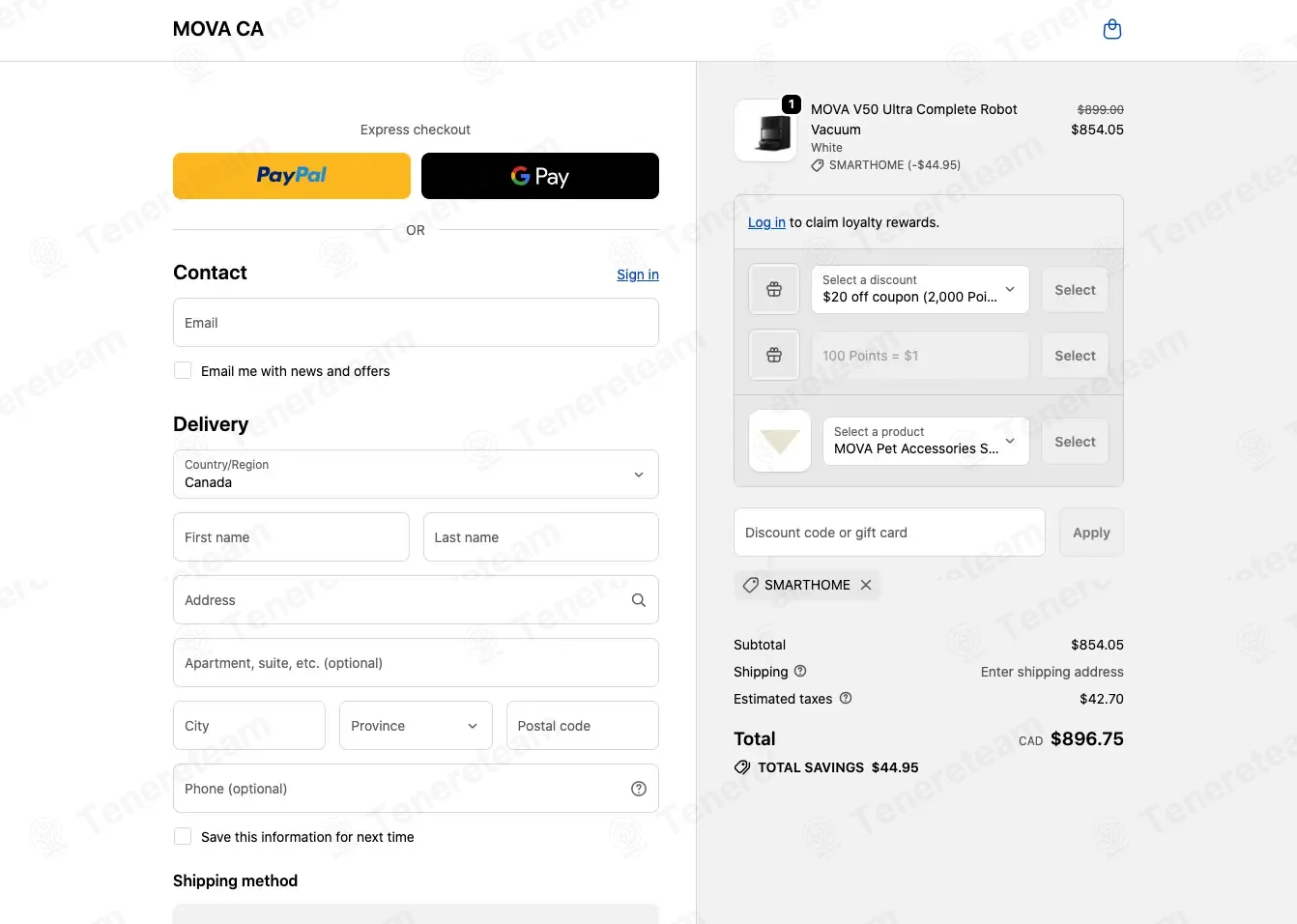Click the $42.70 estimated taxes value
This screenshot has width=1297, height=924.
[x=1102, y=699]
